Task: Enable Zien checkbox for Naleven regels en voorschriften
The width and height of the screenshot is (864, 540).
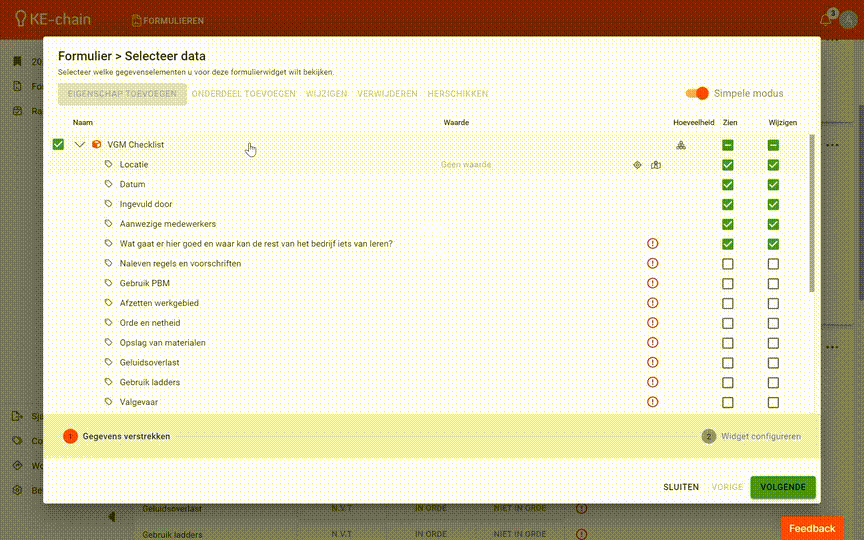Action: pyautogui.click(x=728, y=264)
